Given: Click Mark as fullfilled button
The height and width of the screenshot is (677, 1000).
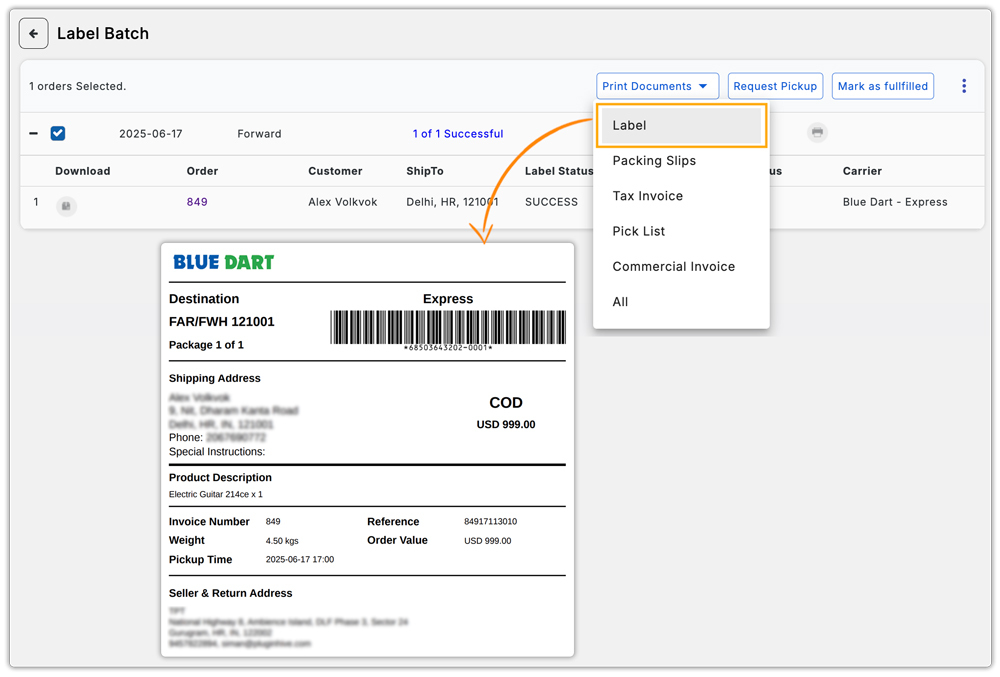Looking at the screenshot, I should (x=883, y=86).
